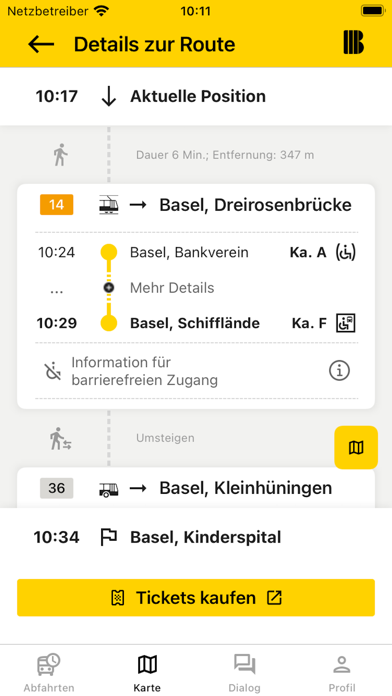Open the Profil tab
The width and height of the screenshot is (392, 696).
tap(342, 673)
